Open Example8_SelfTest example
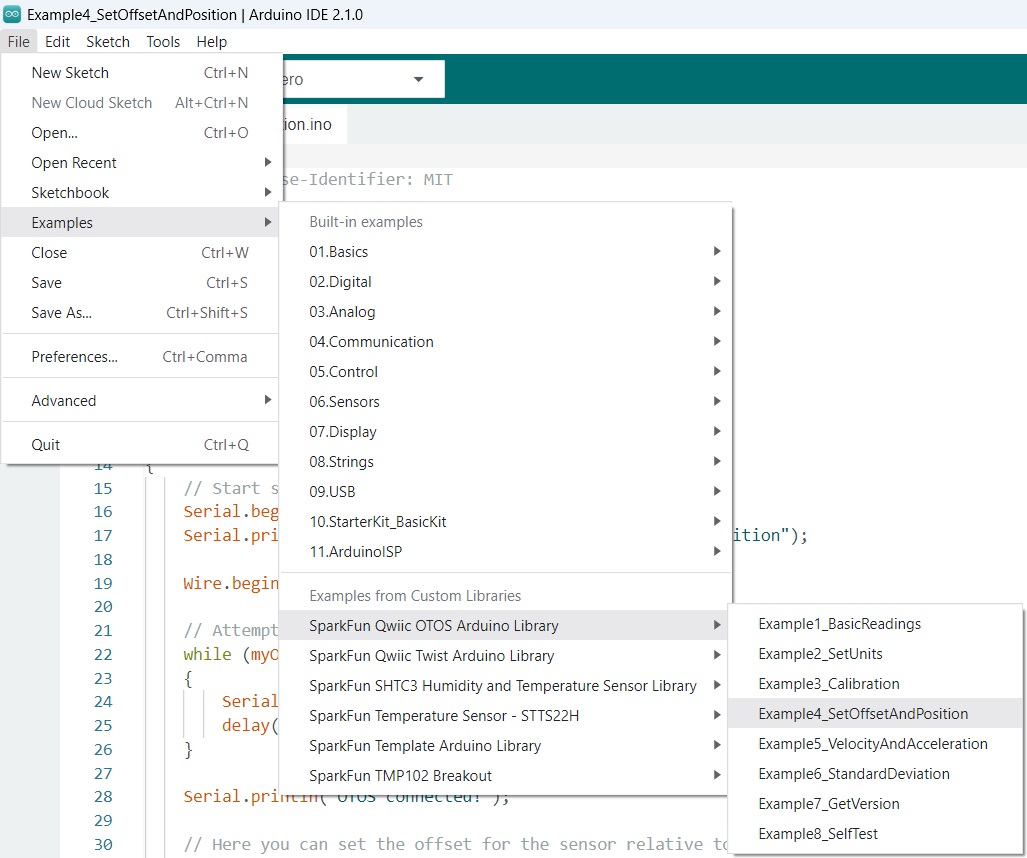Screen dimensions: 1027x858 pos(818,834)
